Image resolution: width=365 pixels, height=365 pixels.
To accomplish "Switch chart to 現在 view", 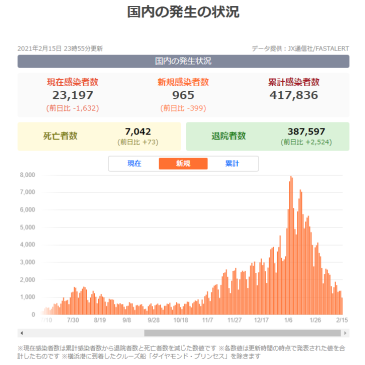I will (x=134, y=163).
